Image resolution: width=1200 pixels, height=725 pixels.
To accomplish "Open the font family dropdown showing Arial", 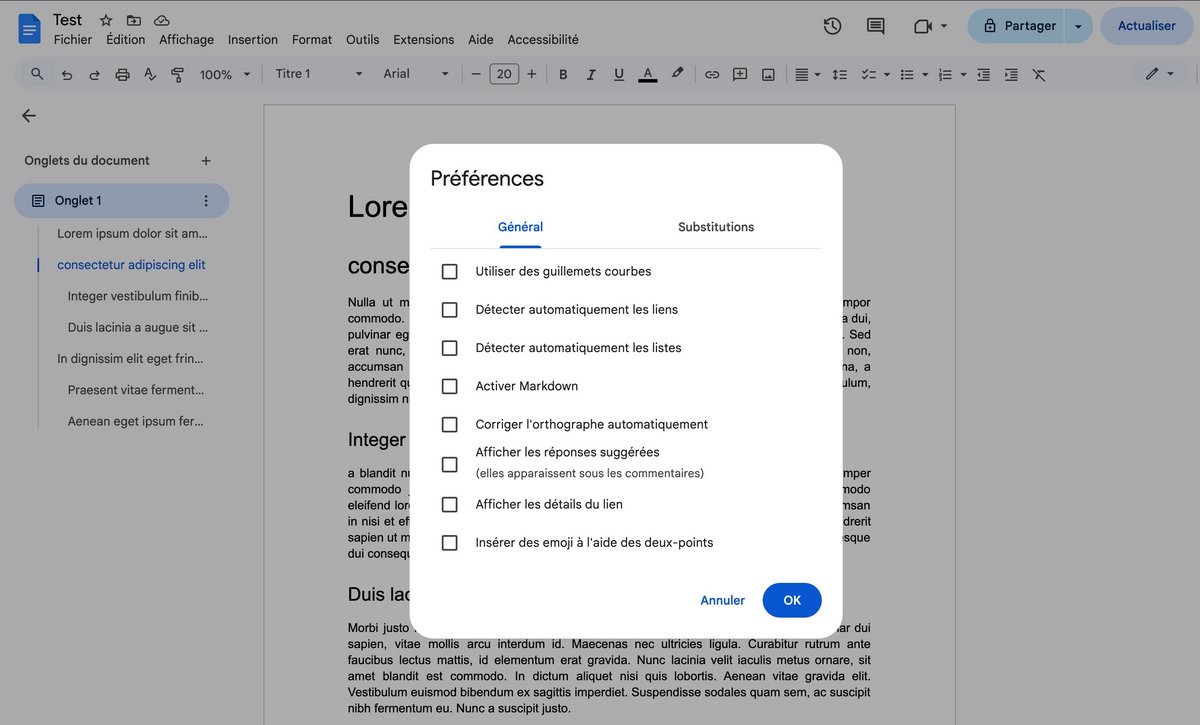I will point(413,73).
